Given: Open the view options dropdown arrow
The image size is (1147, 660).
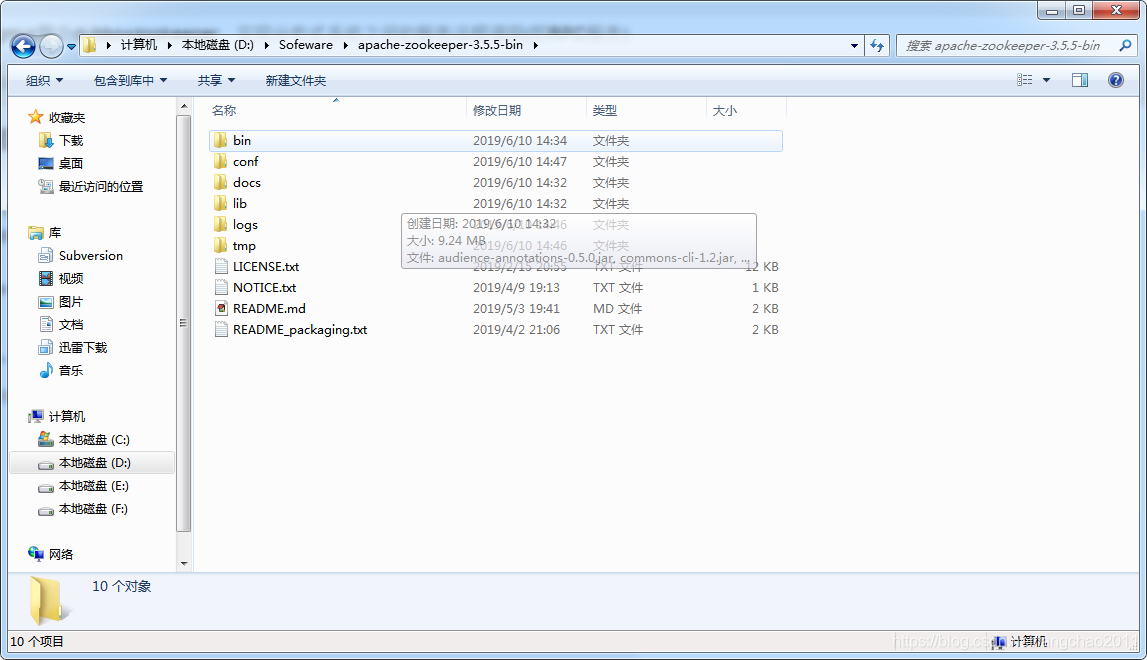Looking at the screenshot, I should pyautogui.click(x=1046, y=80).
